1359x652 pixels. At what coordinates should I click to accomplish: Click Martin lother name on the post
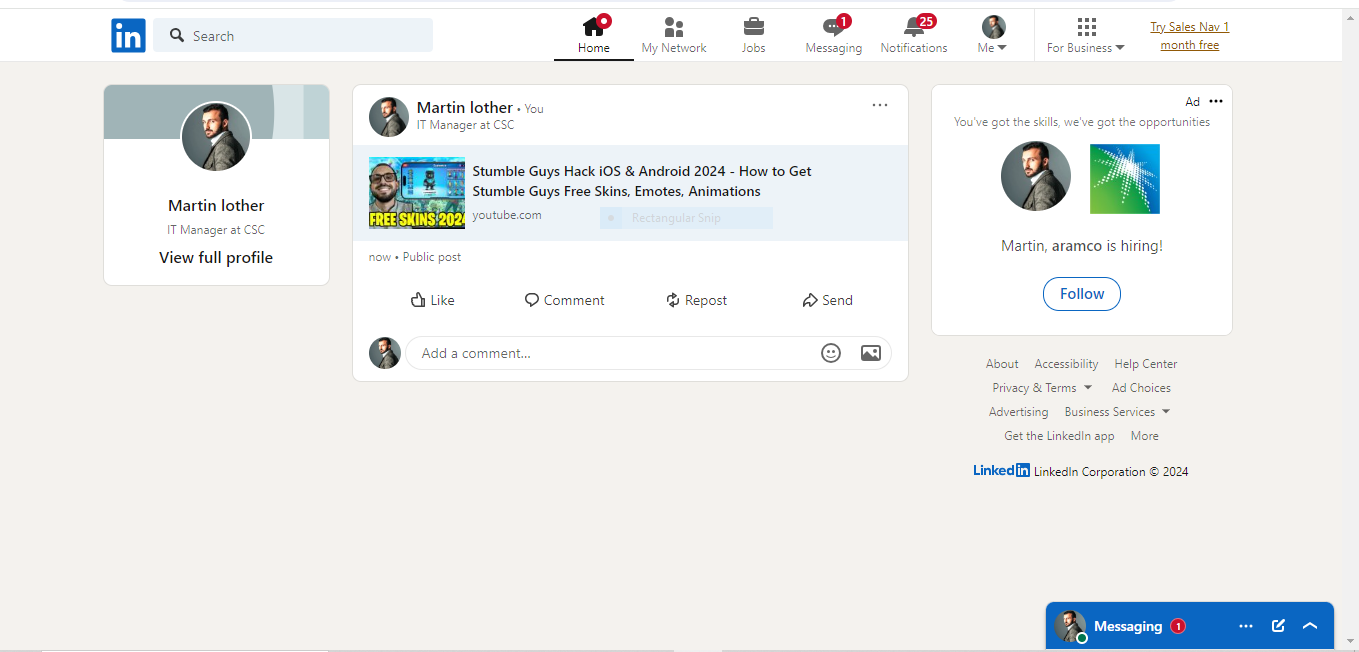pyautogui.click(x=465, y=108)
